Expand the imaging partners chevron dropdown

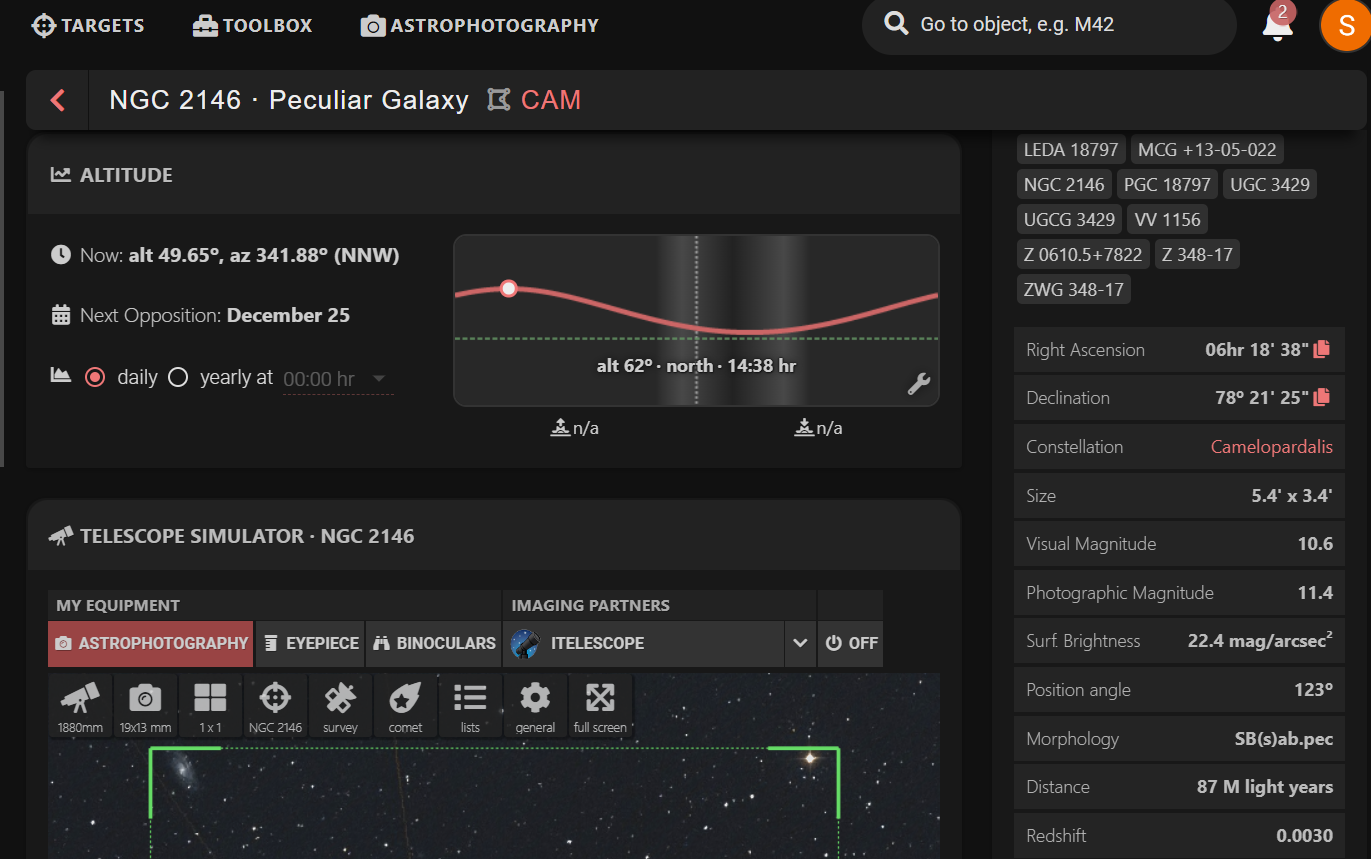tap(800, 643)
